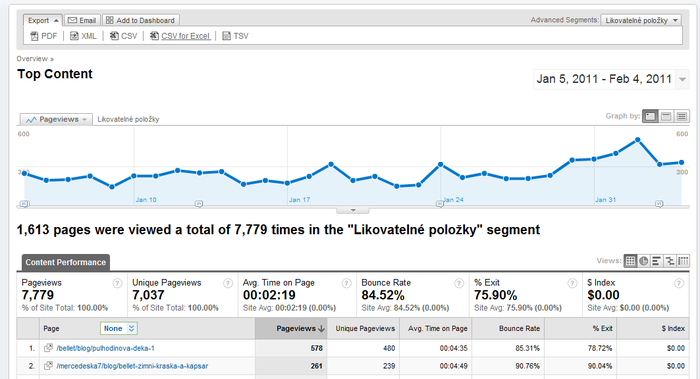Click annotation marker below Jan 24
The height and width of the screenshot is (379, 700).
click(440, 204)
